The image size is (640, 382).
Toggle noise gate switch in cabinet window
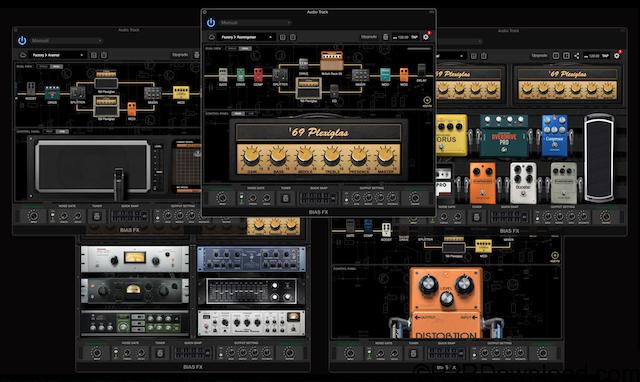pyautogui.click(x=53, y=216)
